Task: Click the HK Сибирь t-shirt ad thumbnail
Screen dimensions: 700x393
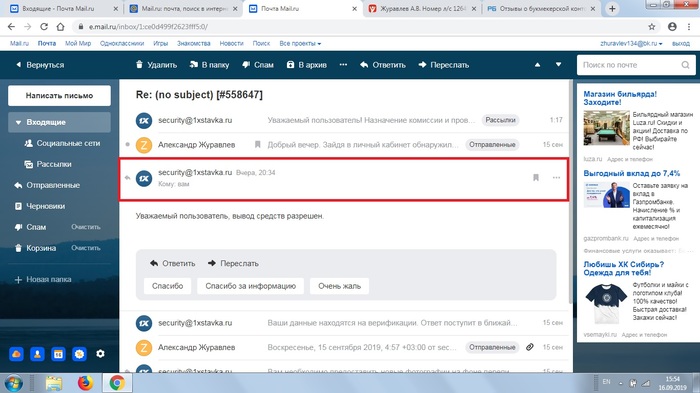Action: pos(607,303)
